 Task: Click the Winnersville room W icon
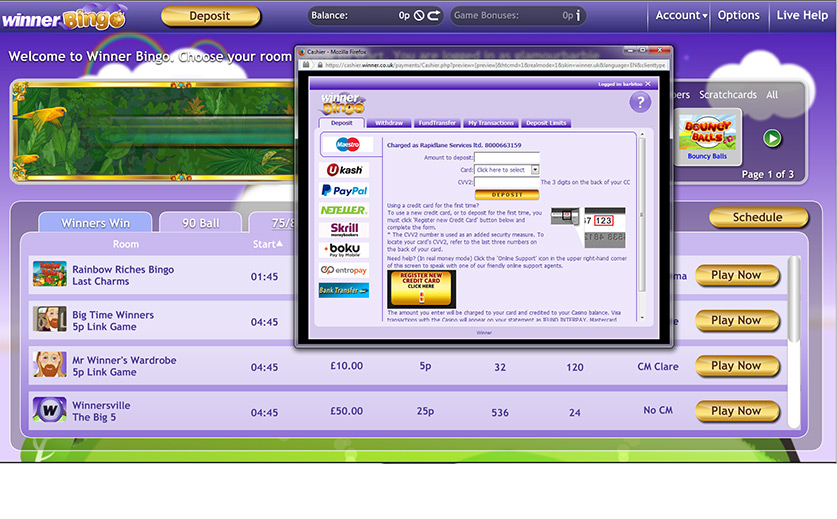(x=50, y=410)
